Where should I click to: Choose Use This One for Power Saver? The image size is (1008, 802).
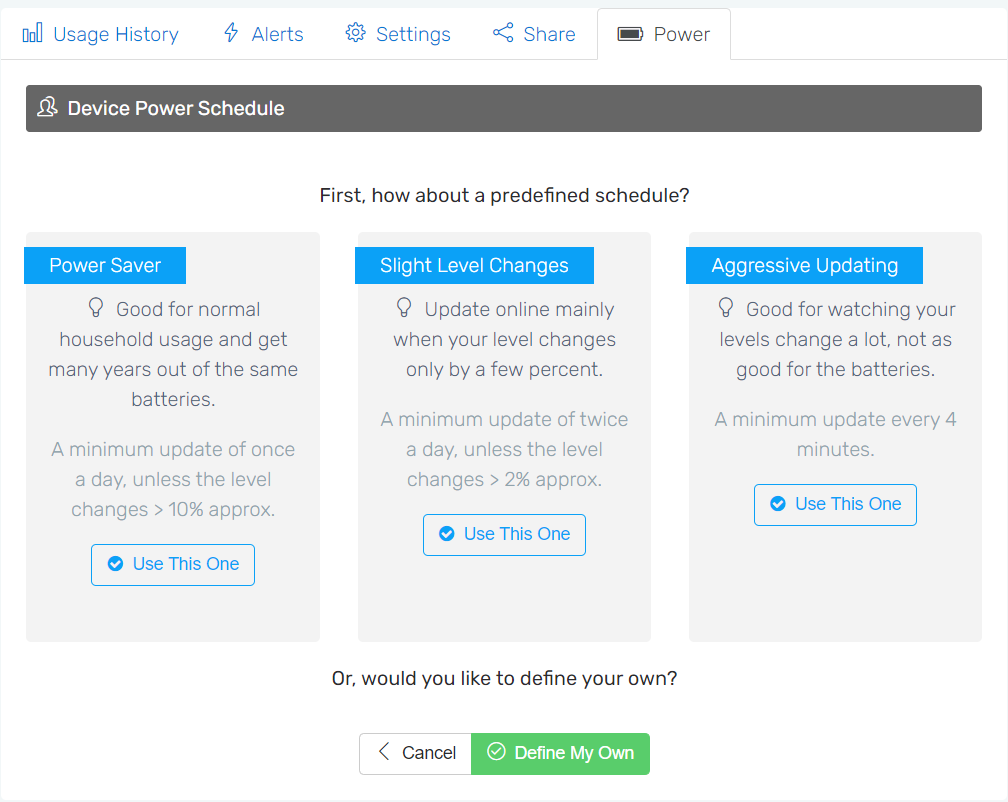coord(173,565)
